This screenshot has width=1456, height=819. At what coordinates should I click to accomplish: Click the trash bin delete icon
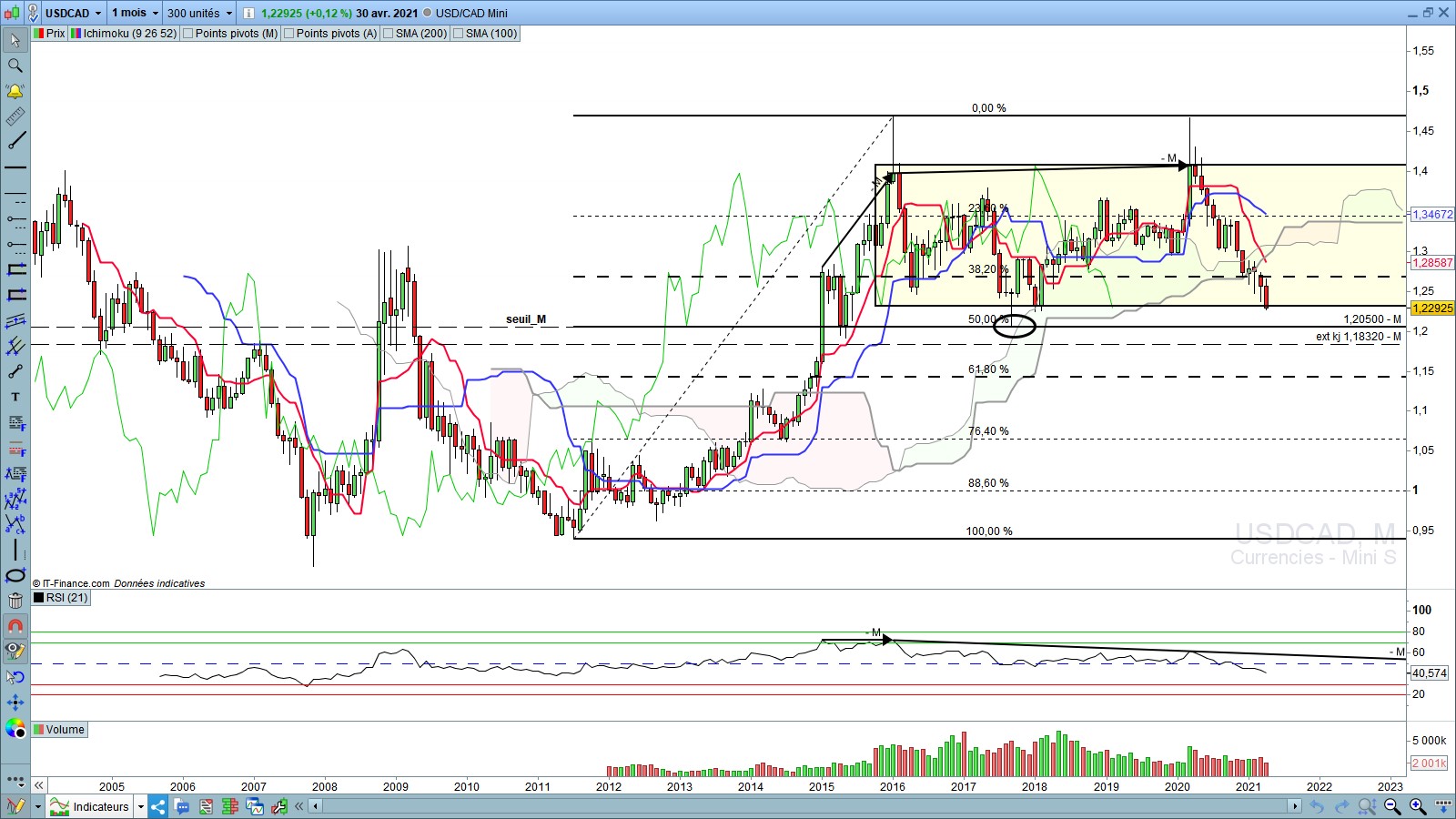[x=15, y=601]
